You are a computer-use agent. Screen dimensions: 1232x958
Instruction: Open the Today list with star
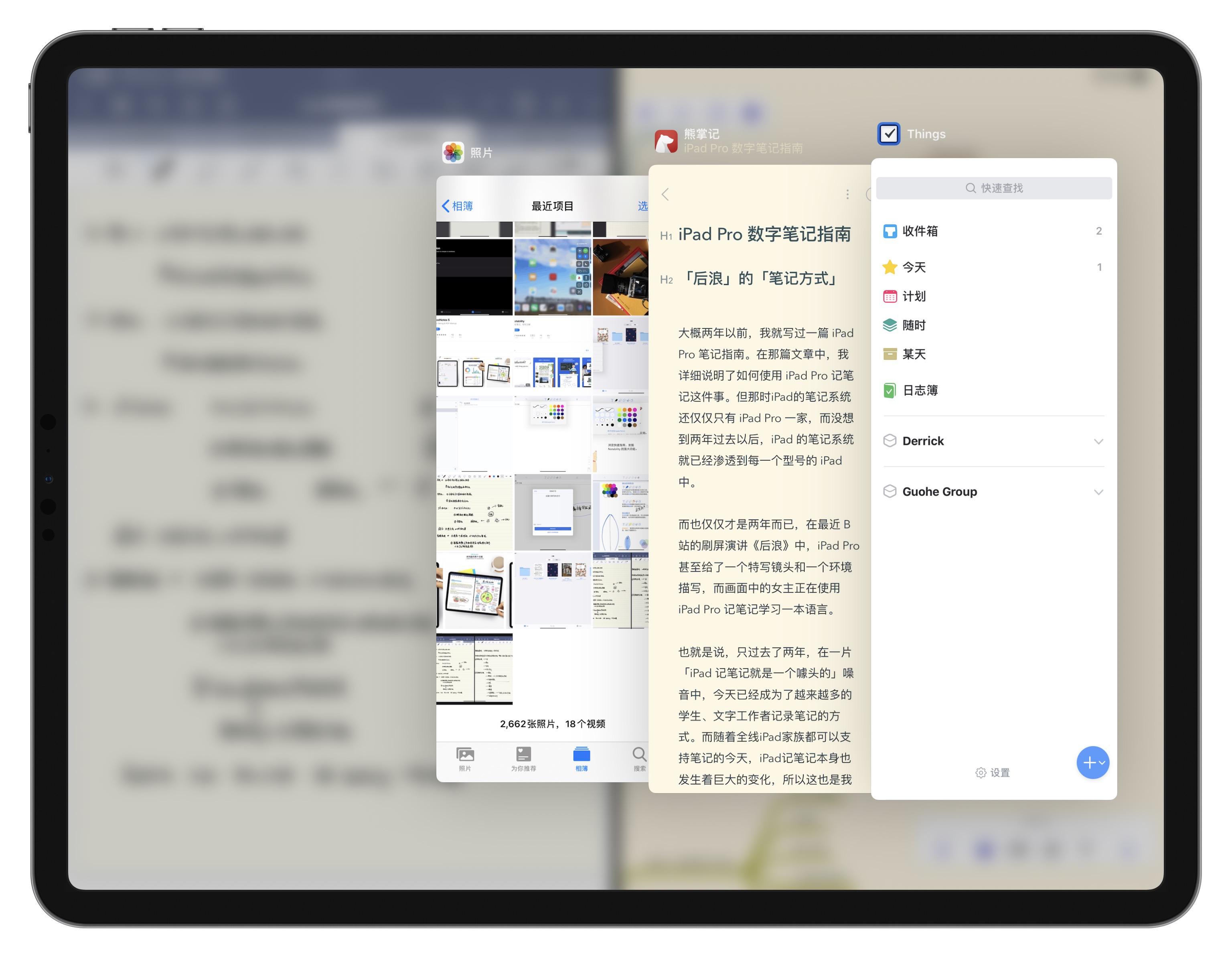tap(914, 267)
